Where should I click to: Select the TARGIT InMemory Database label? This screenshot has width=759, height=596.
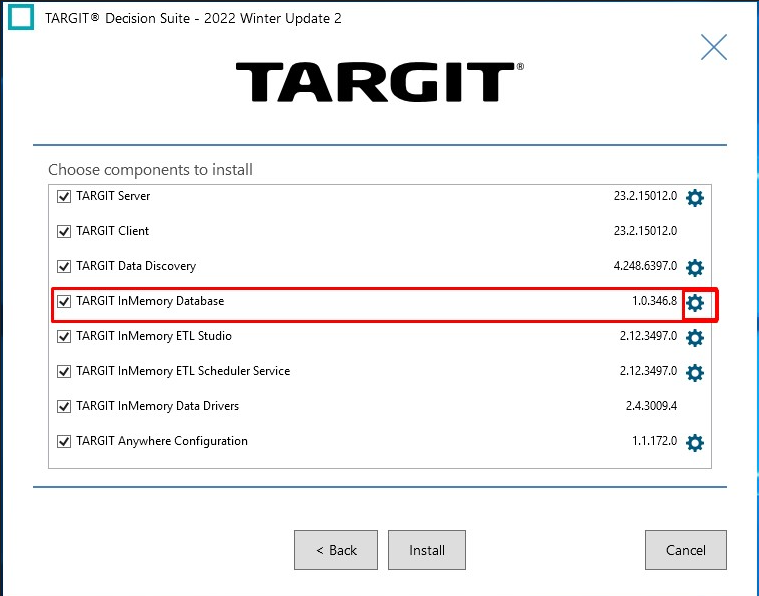click(x=150, y=301)
